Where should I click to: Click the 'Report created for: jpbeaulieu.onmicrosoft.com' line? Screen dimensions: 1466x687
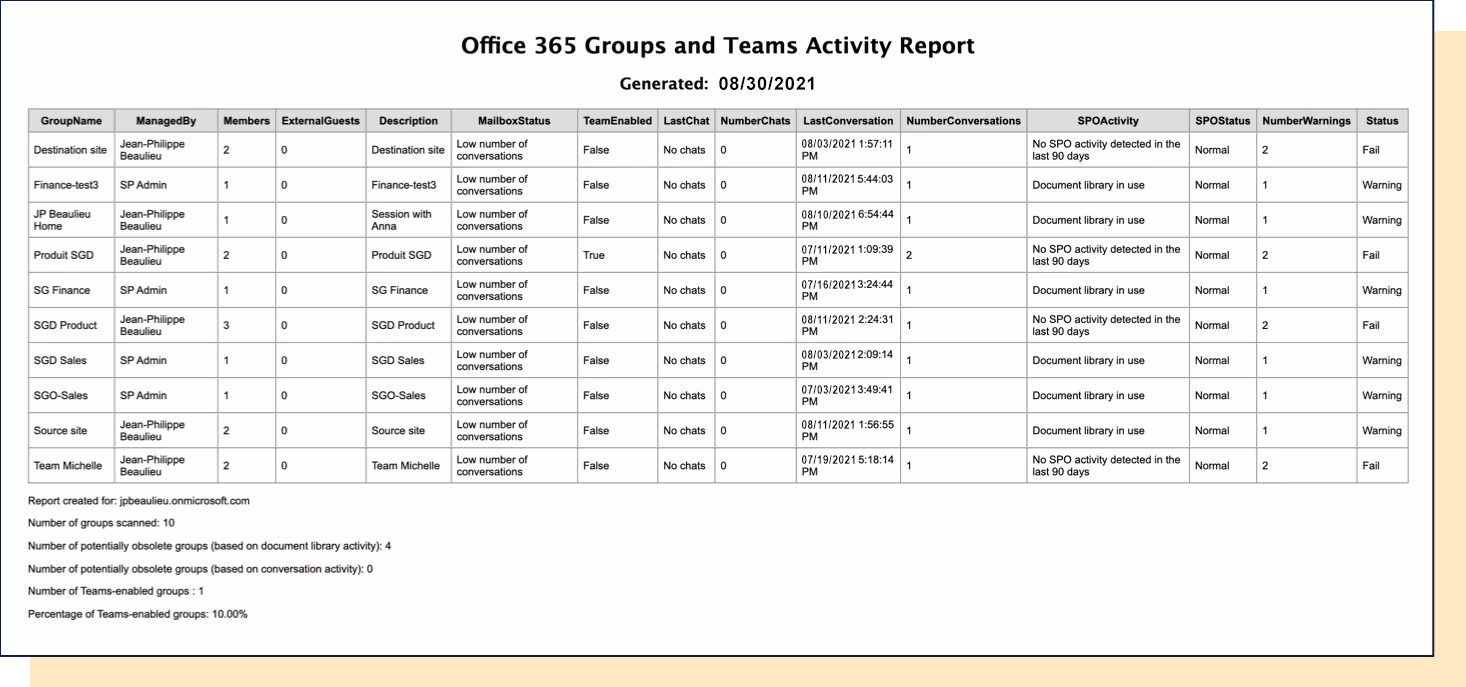[x=139, y=500]
